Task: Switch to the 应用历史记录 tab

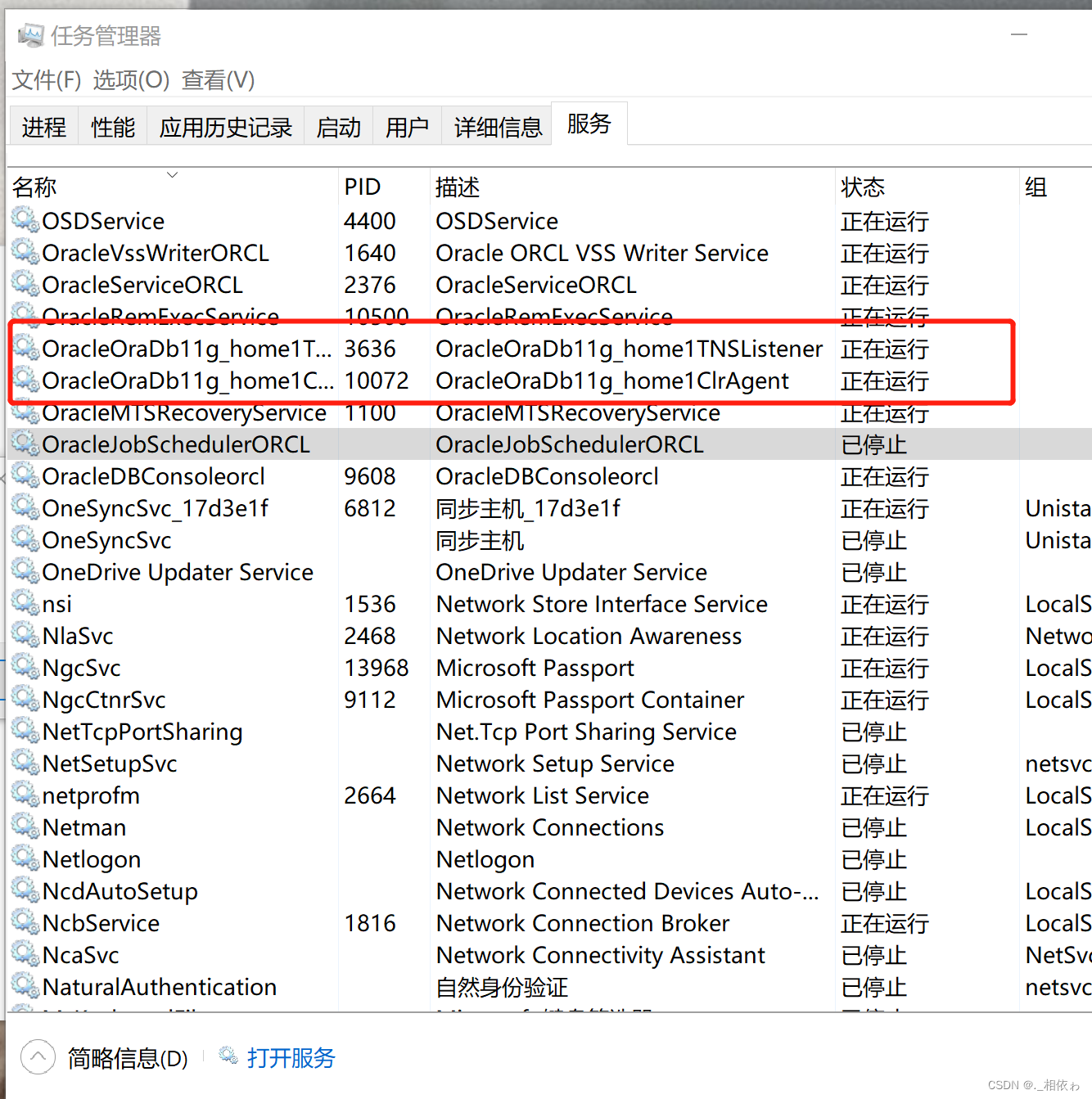Action: 226,127
